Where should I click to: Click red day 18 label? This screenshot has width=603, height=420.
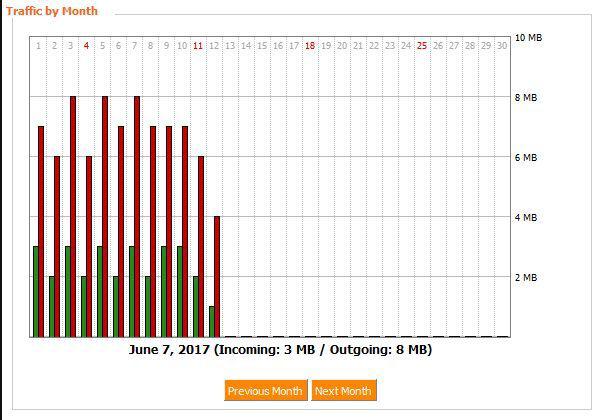[310, 46]
